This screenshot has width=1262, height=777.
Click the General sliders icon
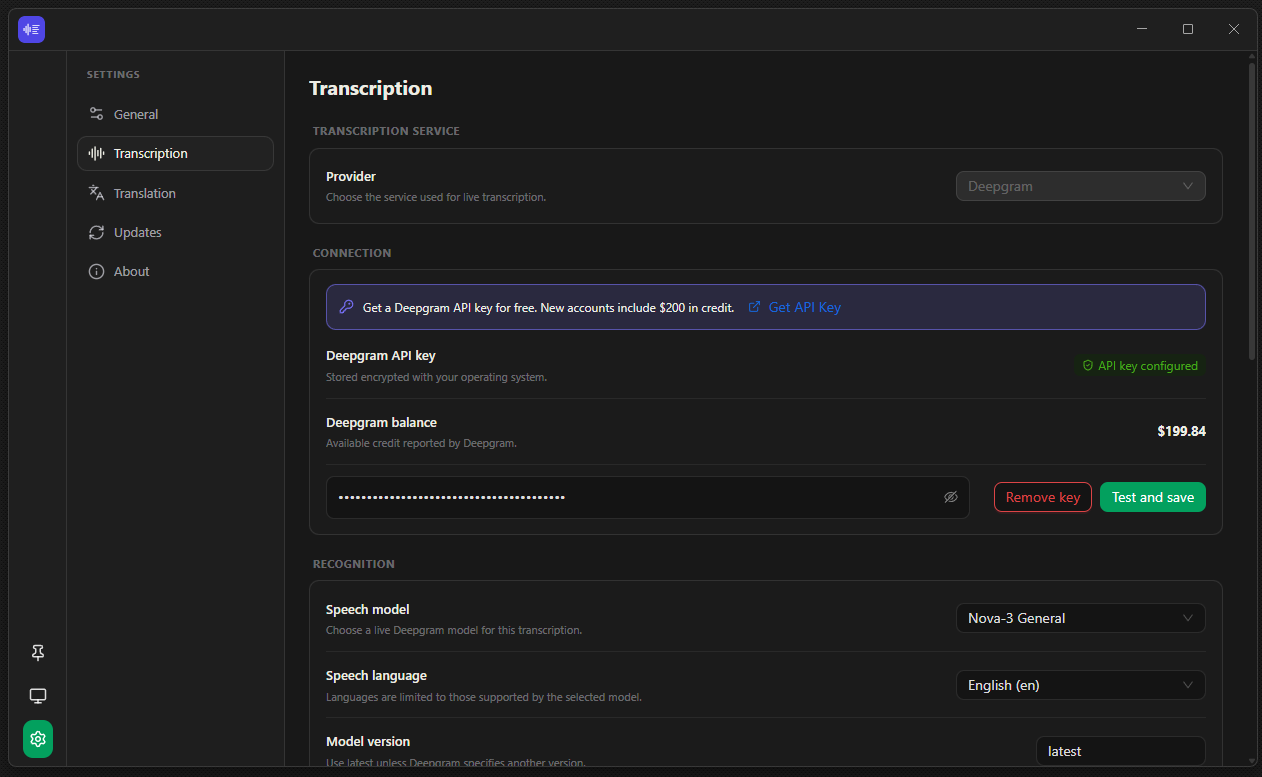(x=97, y=114)
